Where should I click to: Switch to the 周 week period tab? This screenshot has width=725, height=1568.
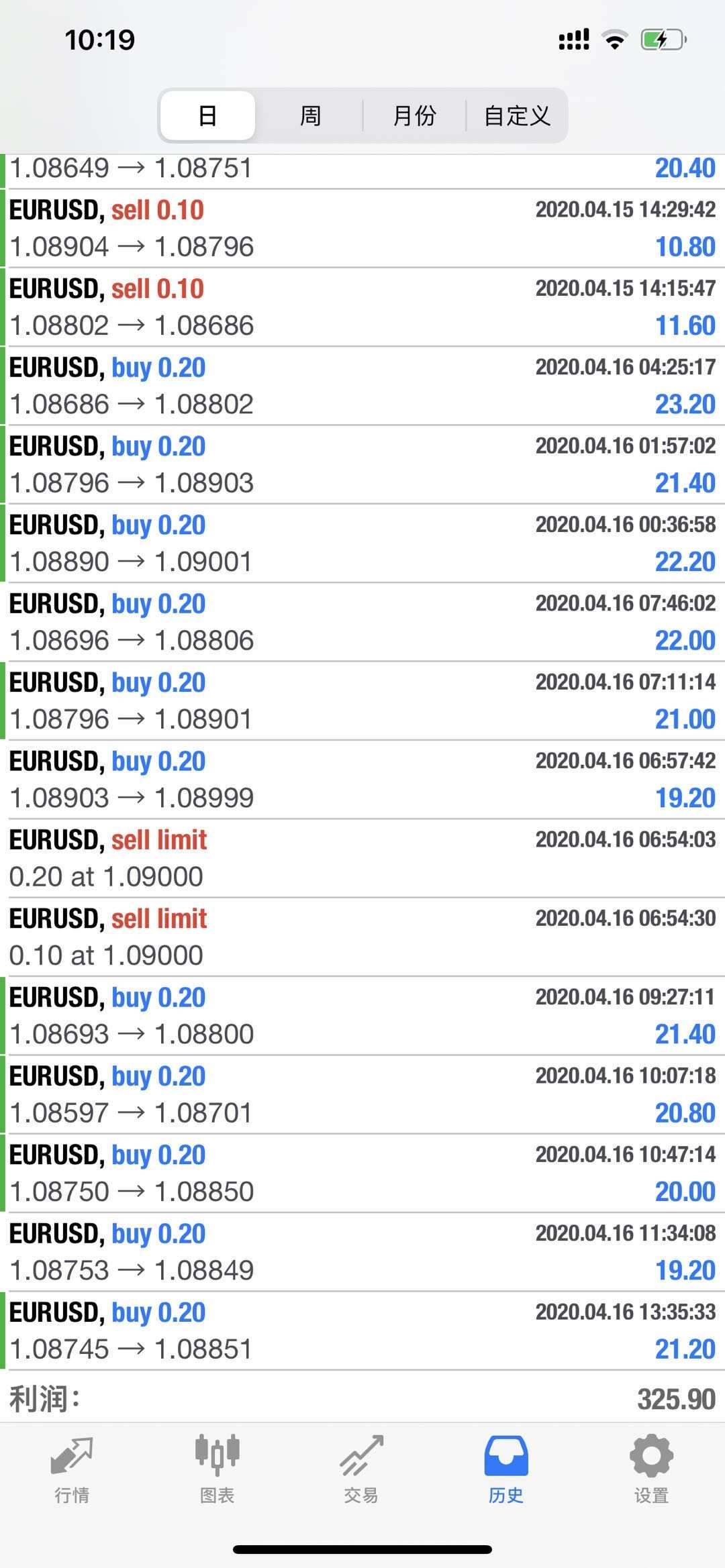tap(310, 116)
